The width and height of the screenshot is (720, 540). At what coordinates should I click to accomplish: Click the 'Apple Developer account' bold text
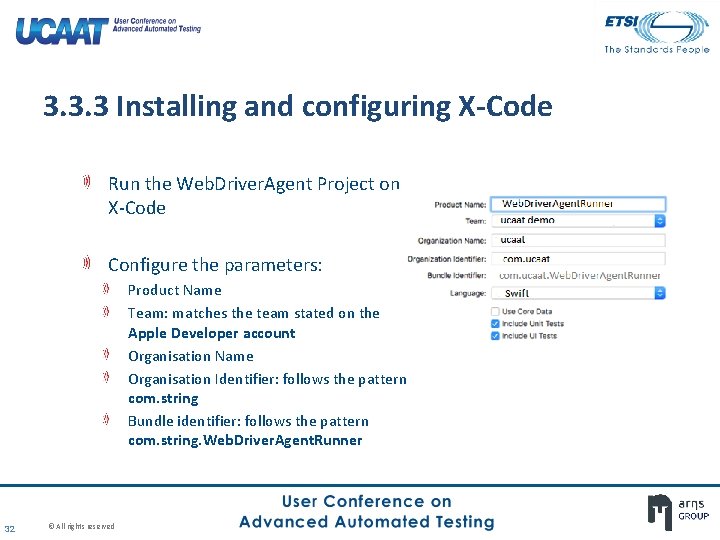[x=212, y=333]
